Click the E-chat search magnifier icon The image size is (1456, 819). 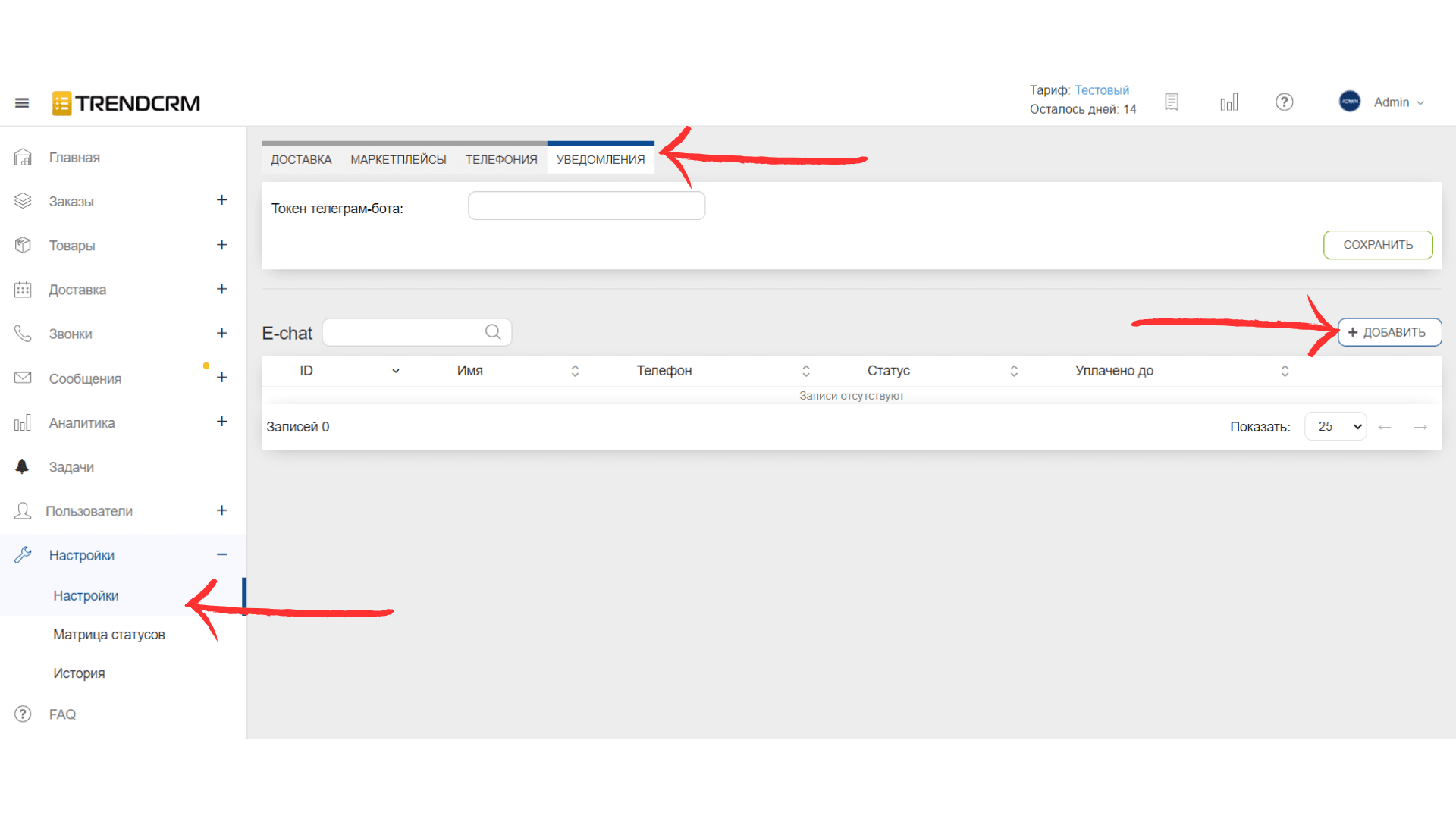point(493,332)
